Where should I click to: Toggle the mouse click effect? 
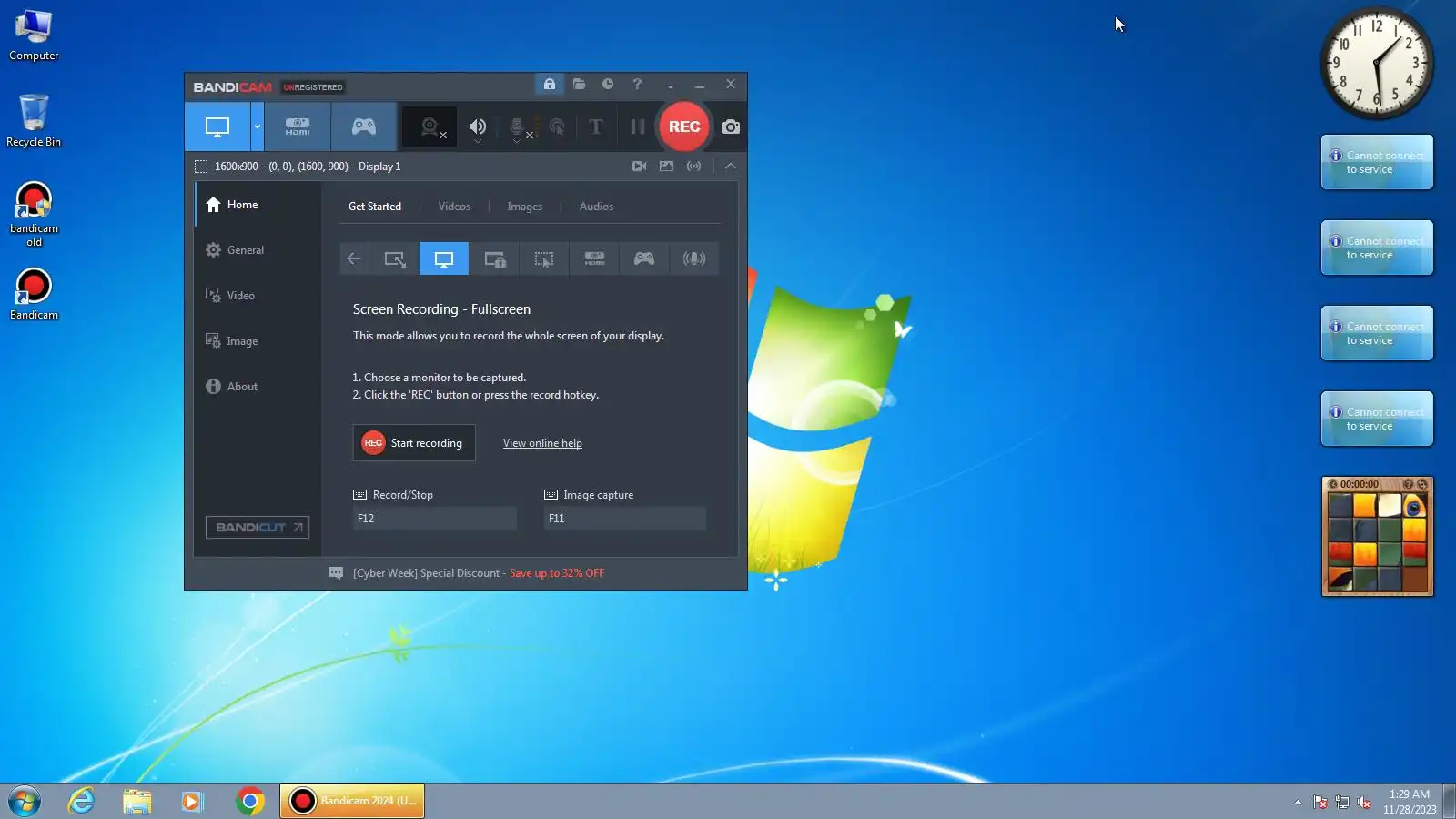[557, 127]
